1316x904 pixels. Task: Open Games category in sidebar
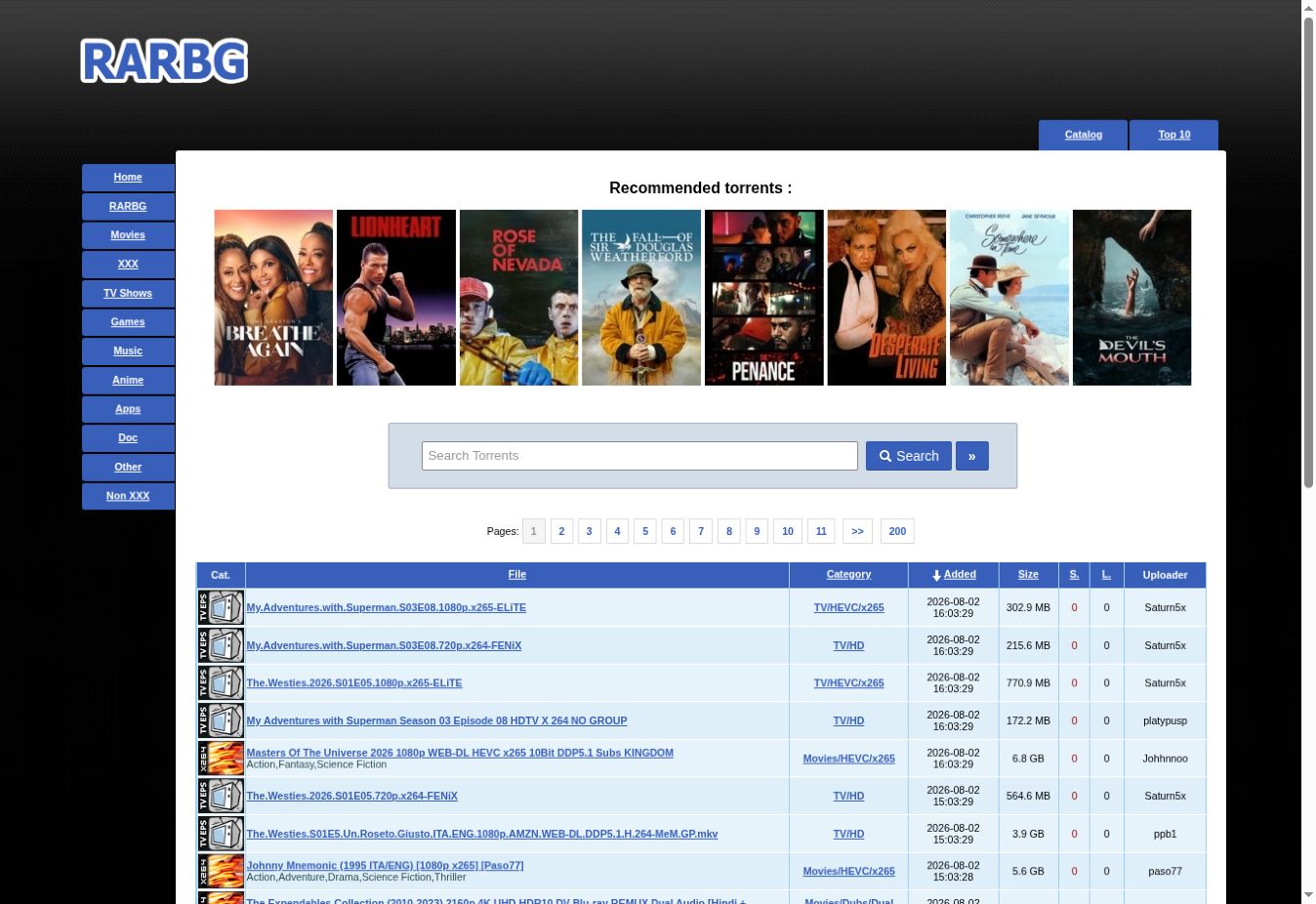[128, 321]
